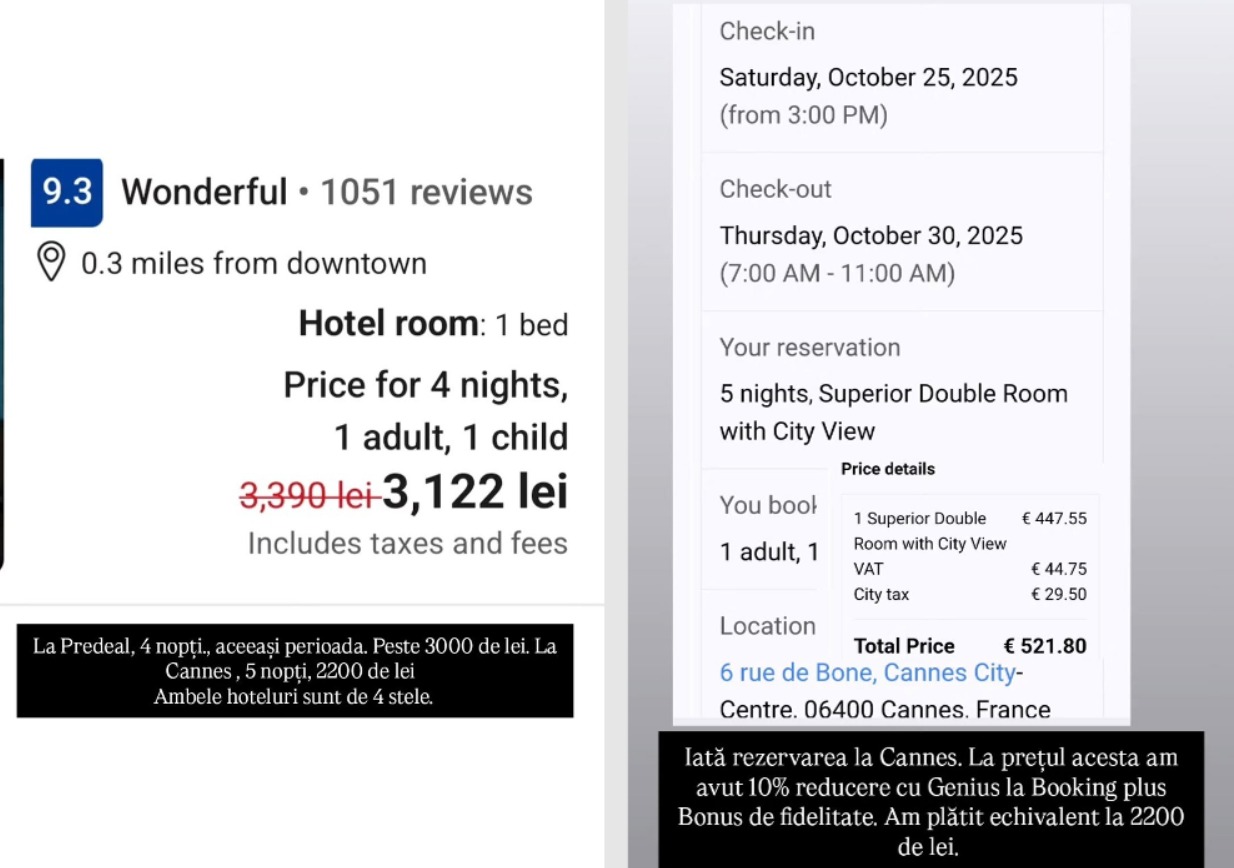Image resolution: width=1234 pixels, height=868 pixels.
Task: Open the Your reservation section
Action: pyautogui.click(x=810, y=348)
